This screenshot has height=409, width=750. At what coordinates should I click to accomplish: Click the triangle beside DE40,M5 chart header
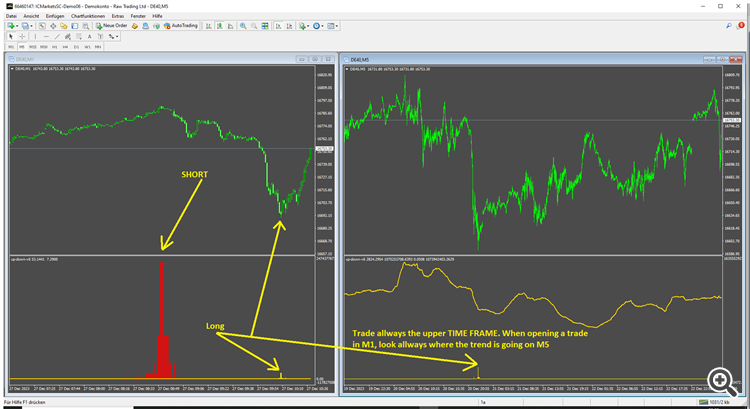click(x=347, y=69)
